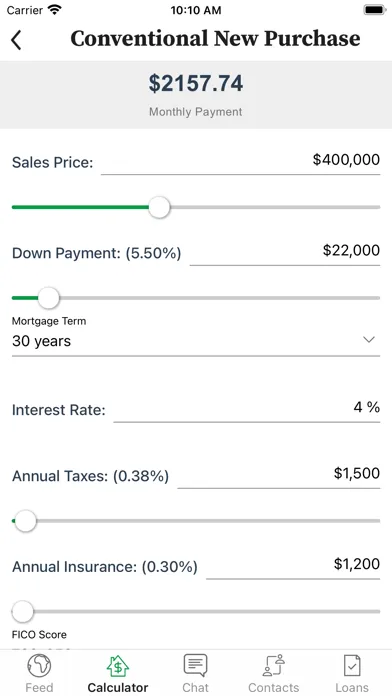Viewport: 392px width, 696px height.
Task: Open the Loans document icon
Action: pyautogui.click(x=352, y=665)
